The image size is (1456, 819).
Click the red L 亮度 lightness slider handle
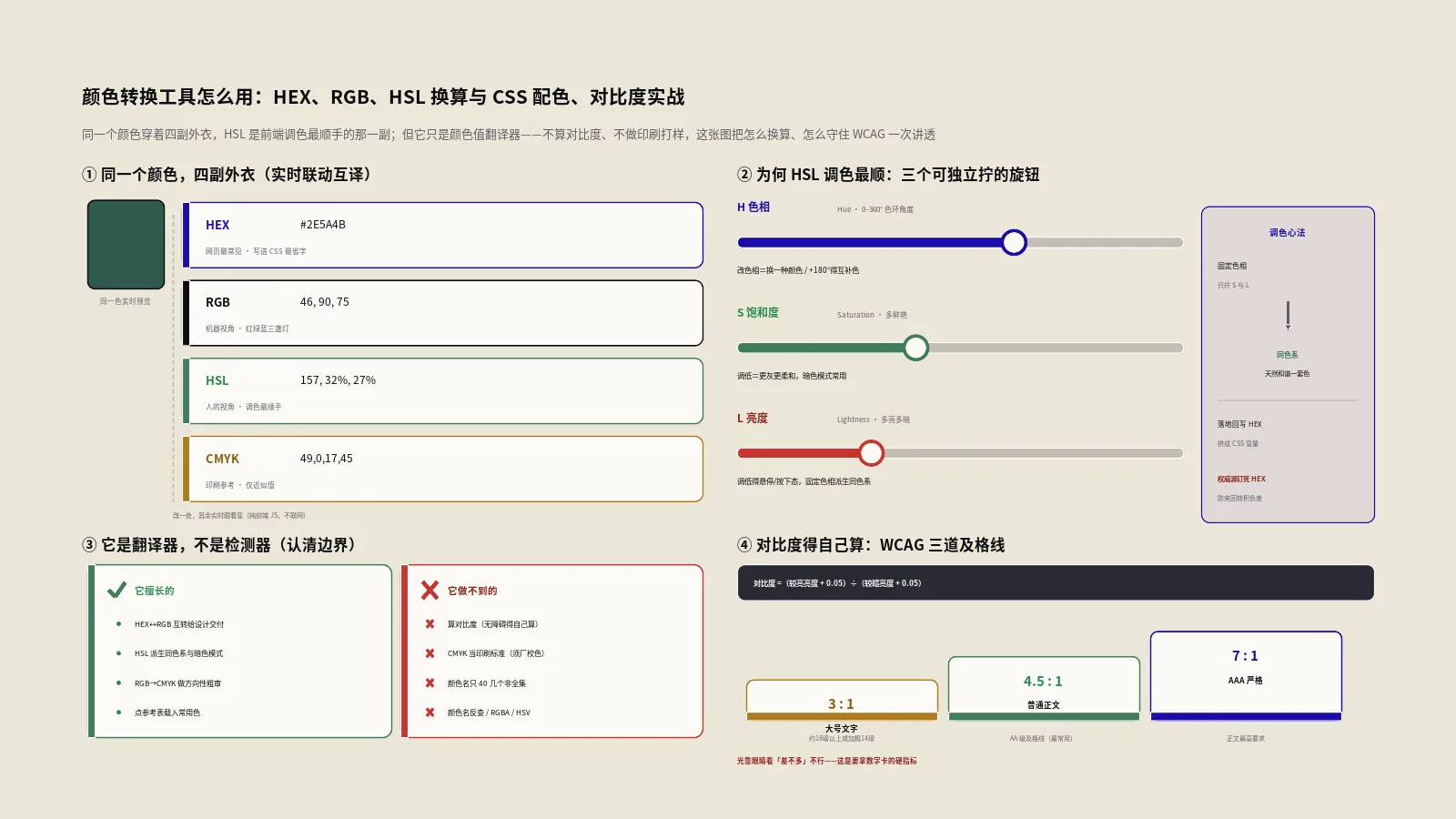tap(871, 453)
